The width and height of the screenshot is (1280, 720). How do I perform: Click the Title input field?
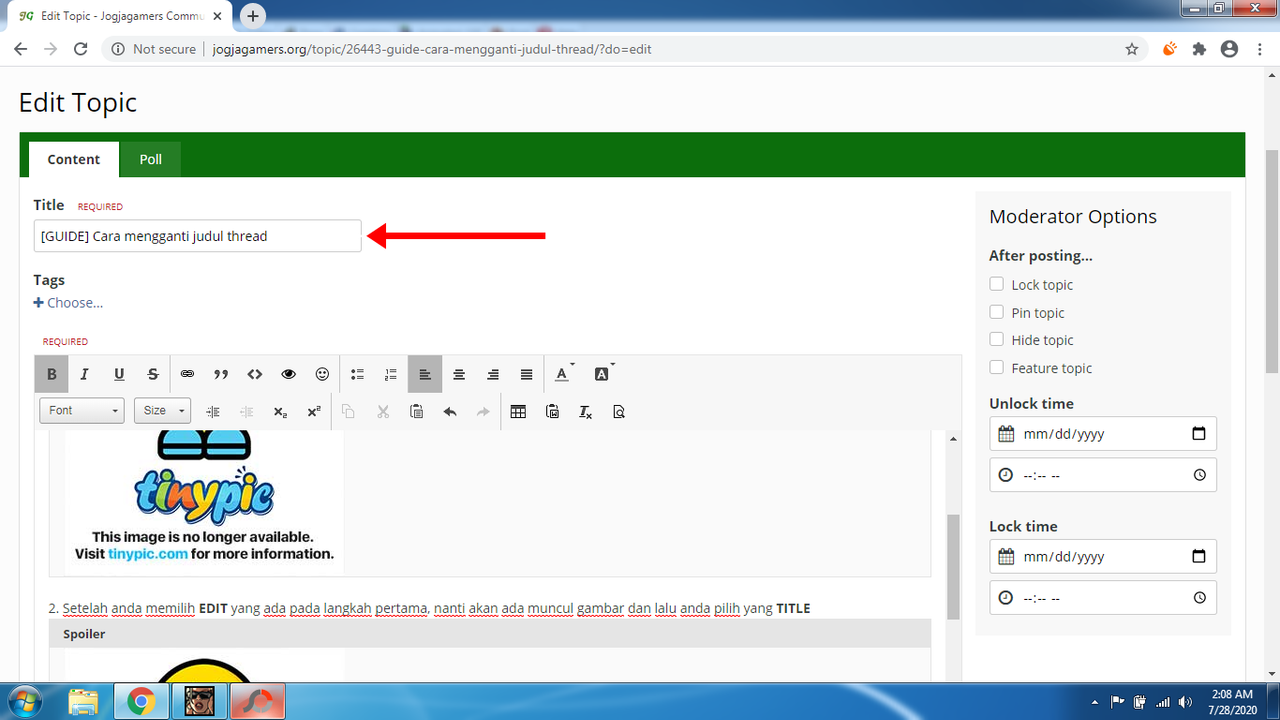197,236
